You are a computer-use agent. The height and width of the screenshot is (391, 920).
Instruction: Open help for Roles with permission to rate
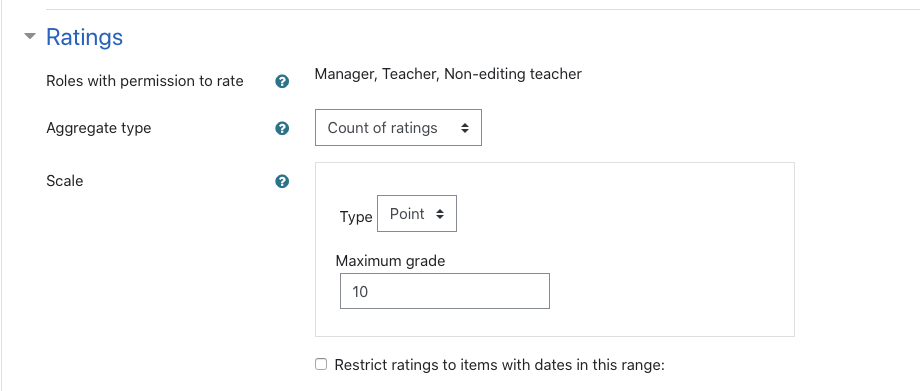[x=282, y=82]
